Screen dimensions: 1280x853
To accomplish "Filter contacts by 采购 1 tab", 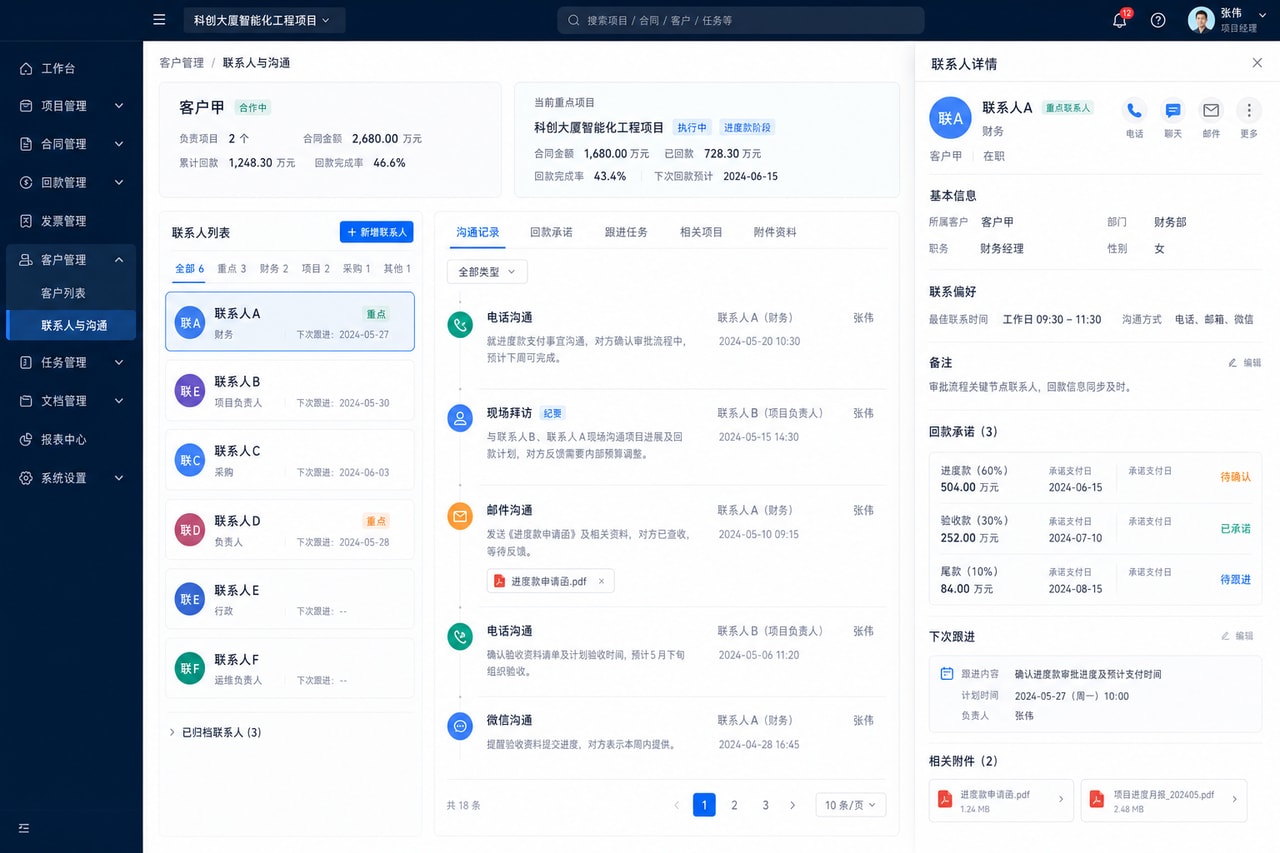I will 357,269.
